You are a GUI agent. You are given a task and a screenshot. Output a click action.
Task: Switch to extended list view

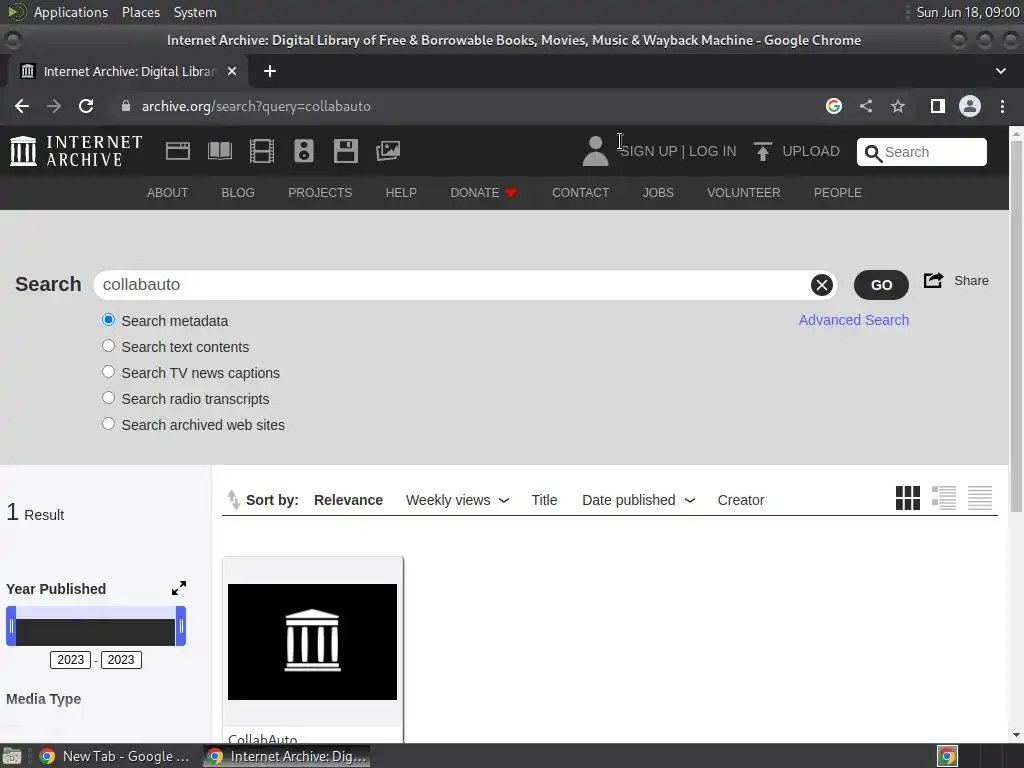(944, 498)
